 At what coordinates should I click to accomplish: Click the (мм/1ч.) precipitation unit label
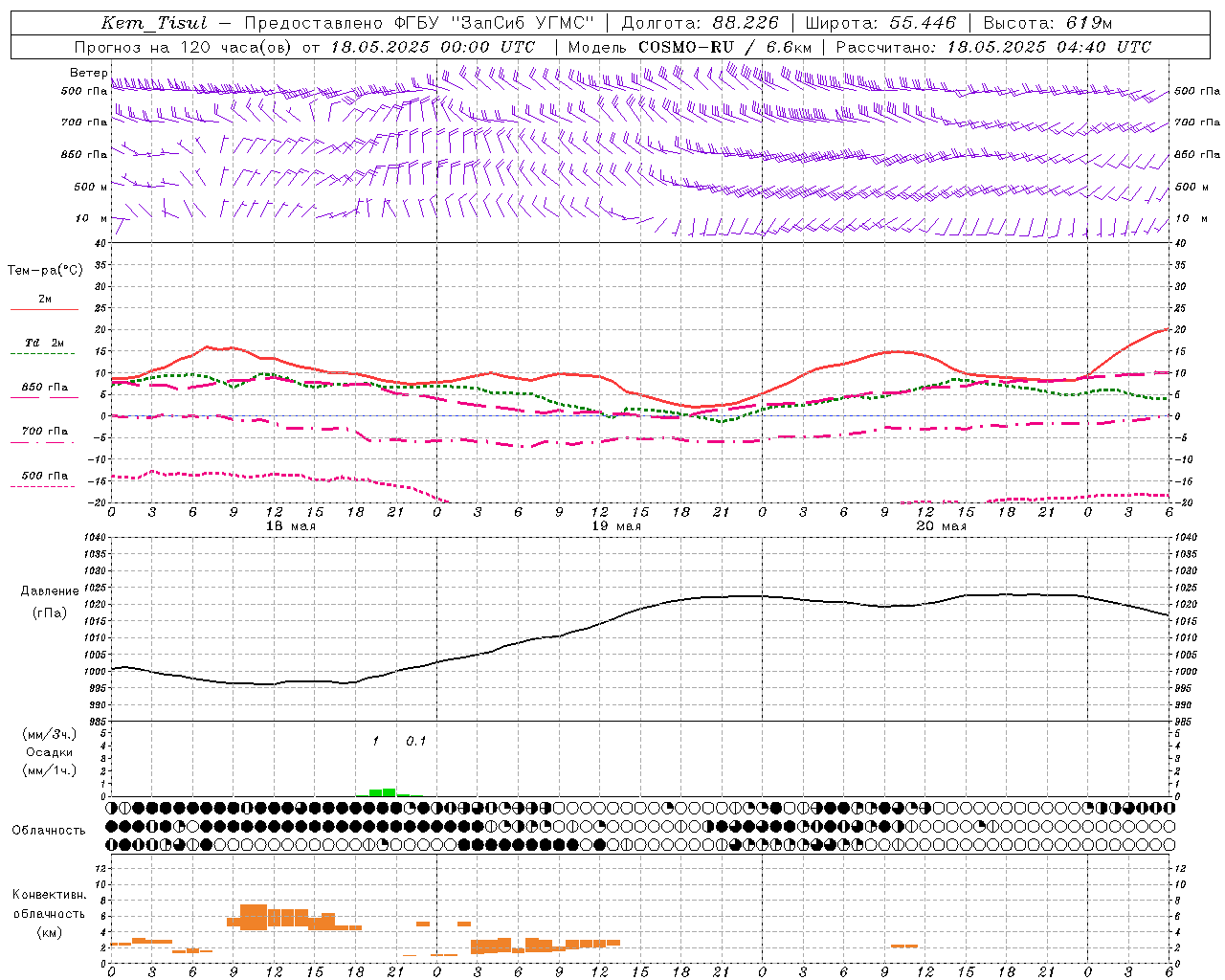pyautogui.click(x=50, y=770)
